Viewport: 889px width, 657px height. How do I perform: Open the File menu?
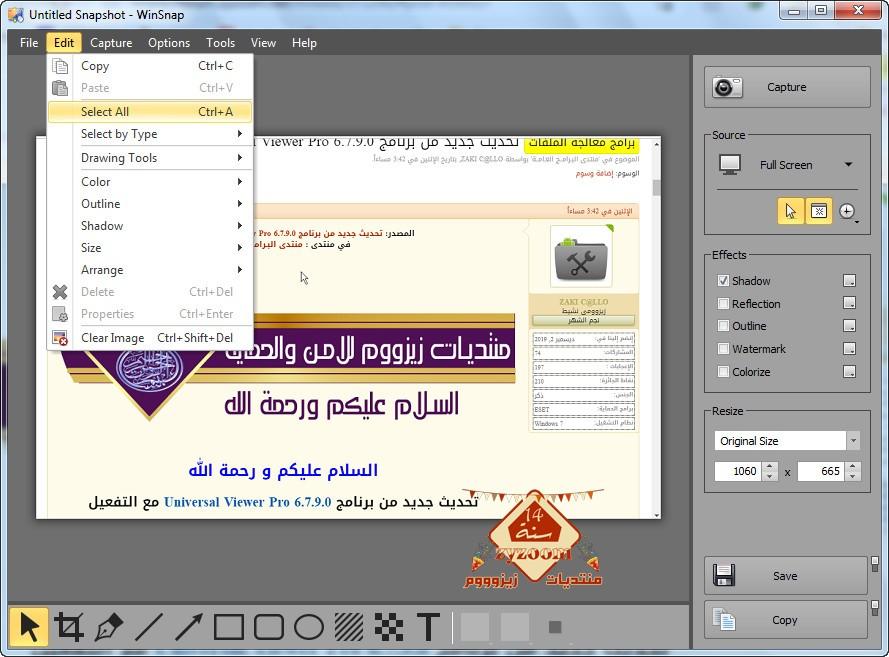coord(29,43)
